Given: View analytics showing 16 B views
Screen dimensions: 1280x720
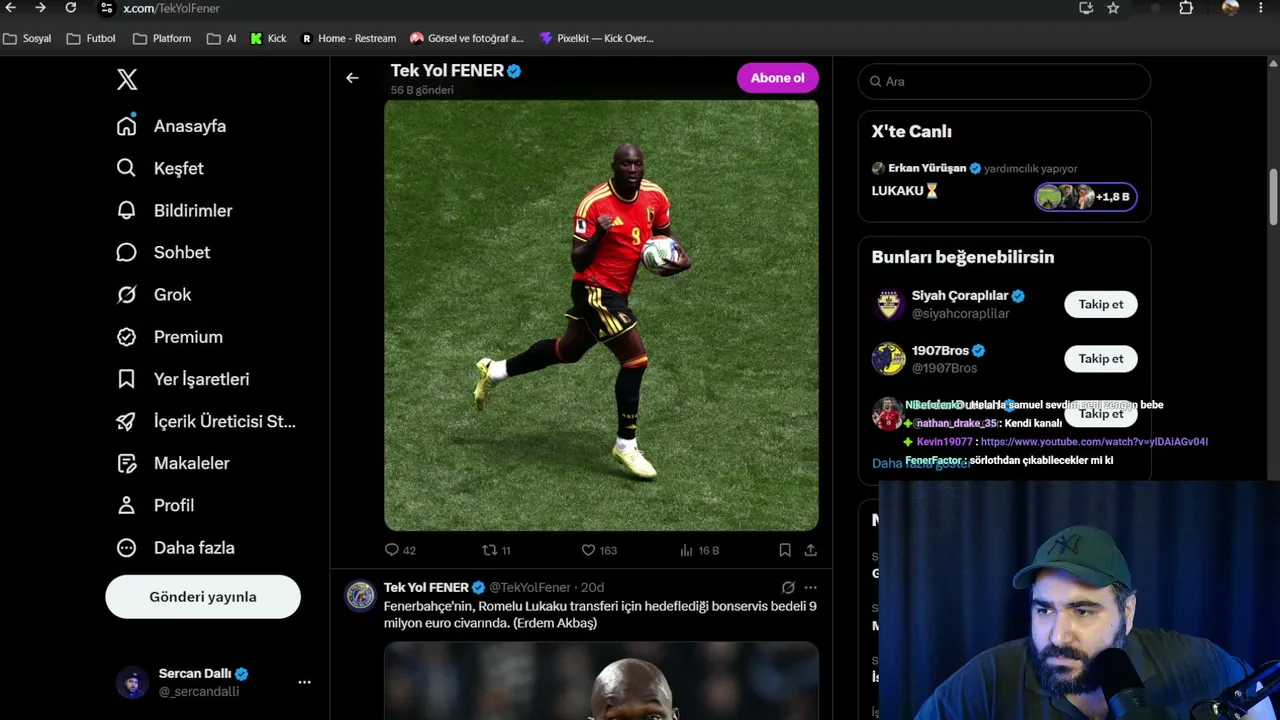Looking at the screenshot, I should coord(699,550).
